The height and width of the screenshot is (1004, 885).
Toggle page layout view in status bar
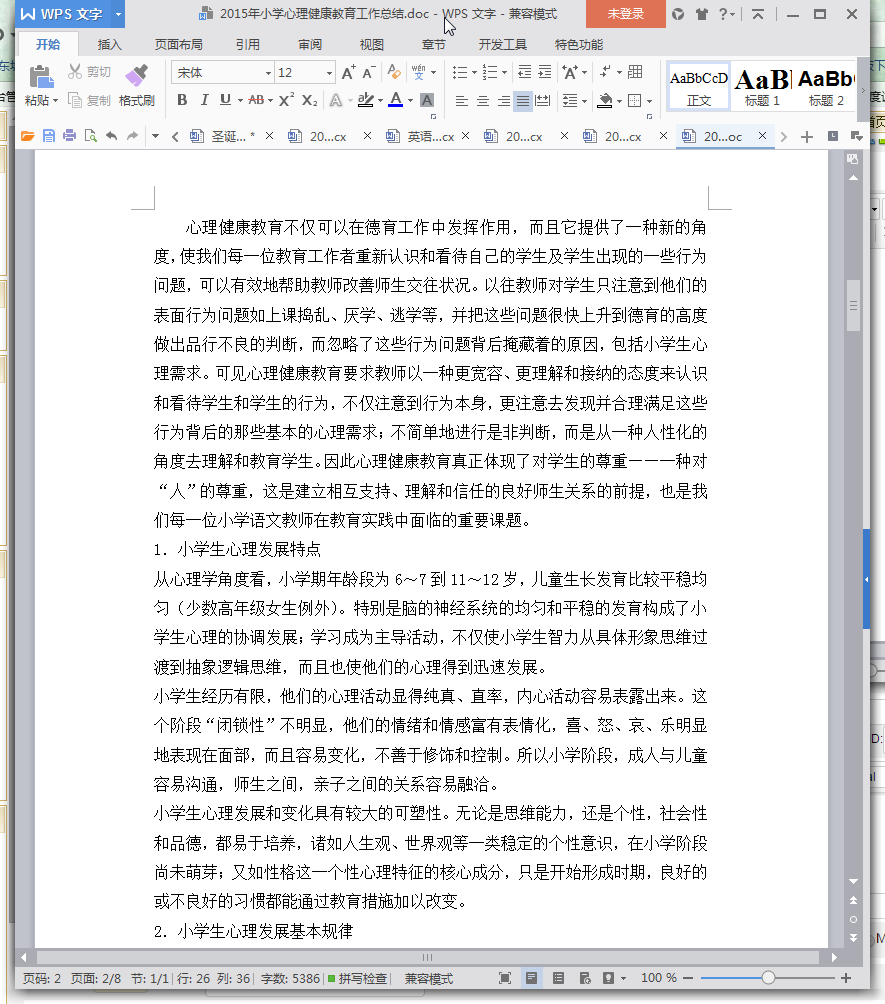point(531,978)
